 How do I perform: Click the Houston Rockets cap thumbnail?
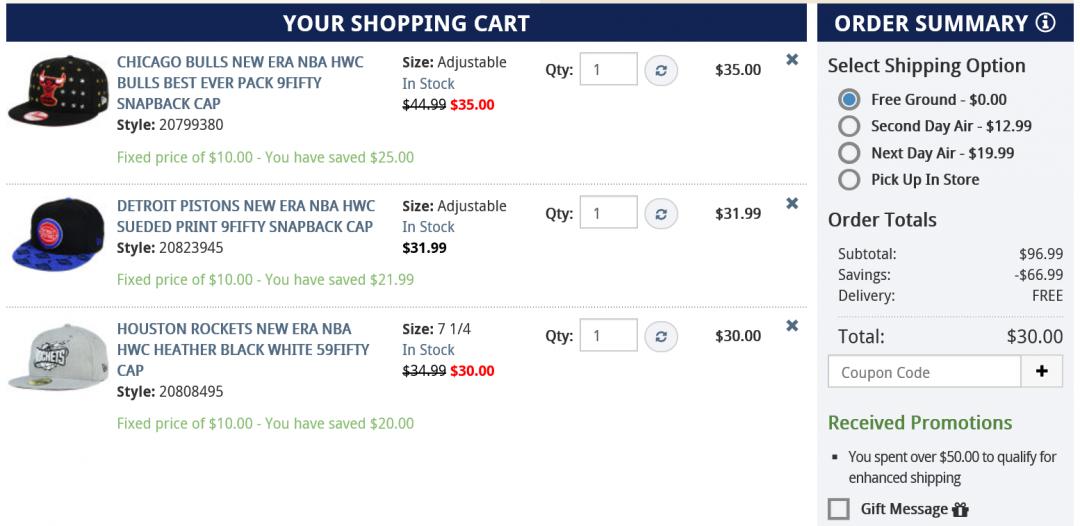[58, 357]
